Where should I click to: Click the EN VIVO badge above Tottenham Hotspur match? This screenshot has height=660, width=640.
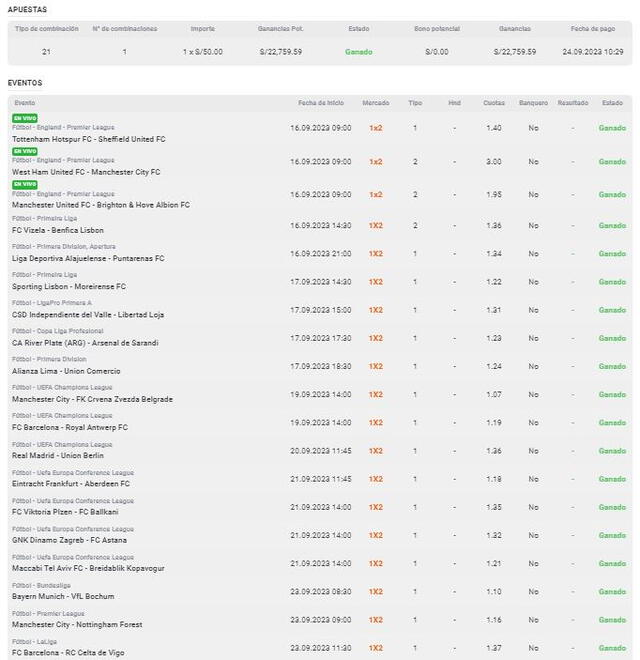24,118
